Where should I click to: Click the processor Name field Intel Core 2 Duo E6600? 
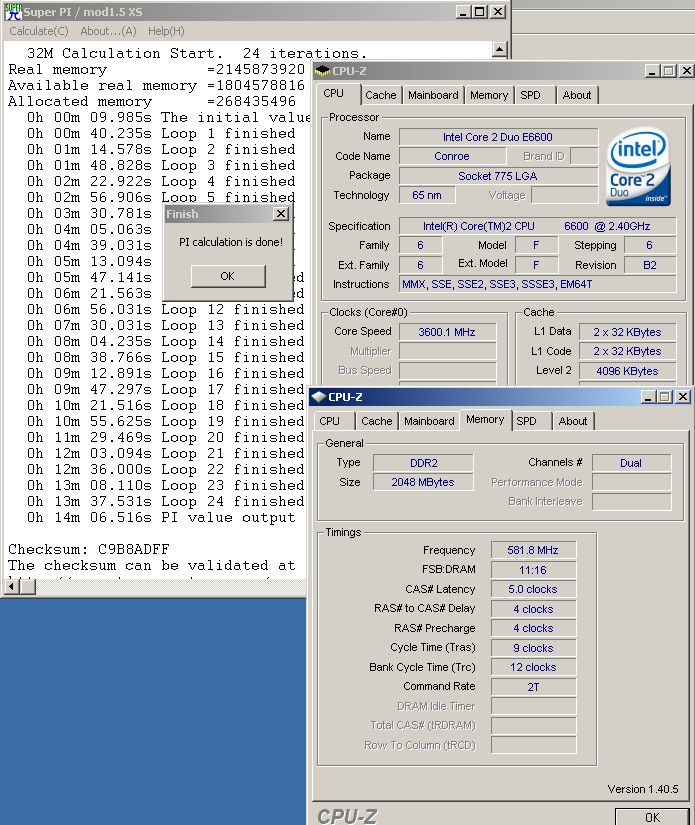pos(498,137)
